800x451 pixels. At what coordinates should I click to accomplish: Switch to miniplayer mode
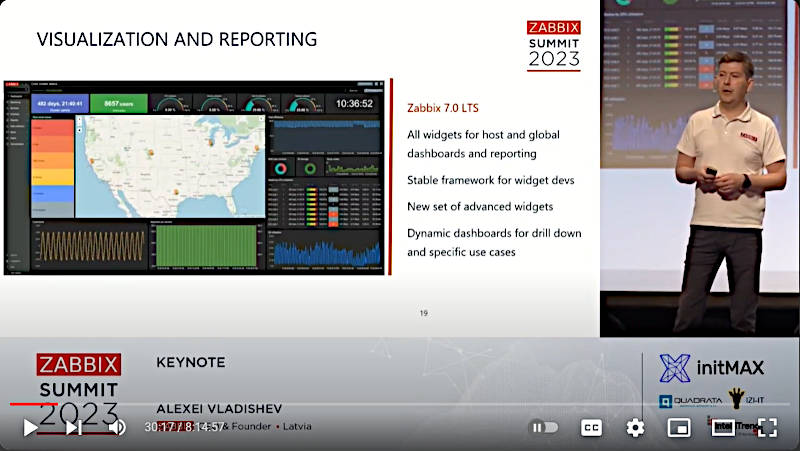pyautogui.click(x=679, y=428)
